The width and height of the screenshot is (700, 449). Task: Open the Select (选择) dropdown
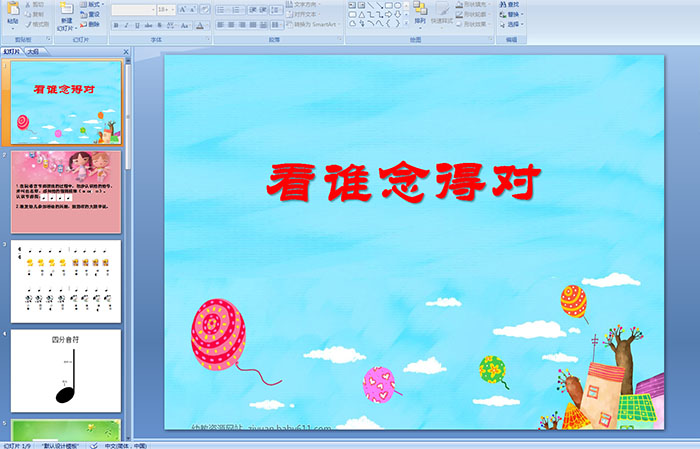click(512, 24)
